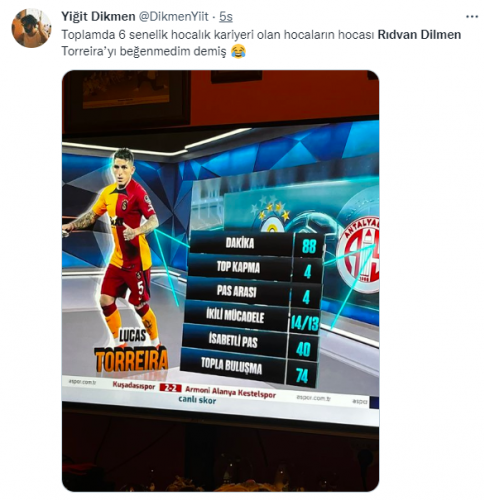Open the tweet's three-dot more menu
The image size is (484, 500).
click(472, 17)
